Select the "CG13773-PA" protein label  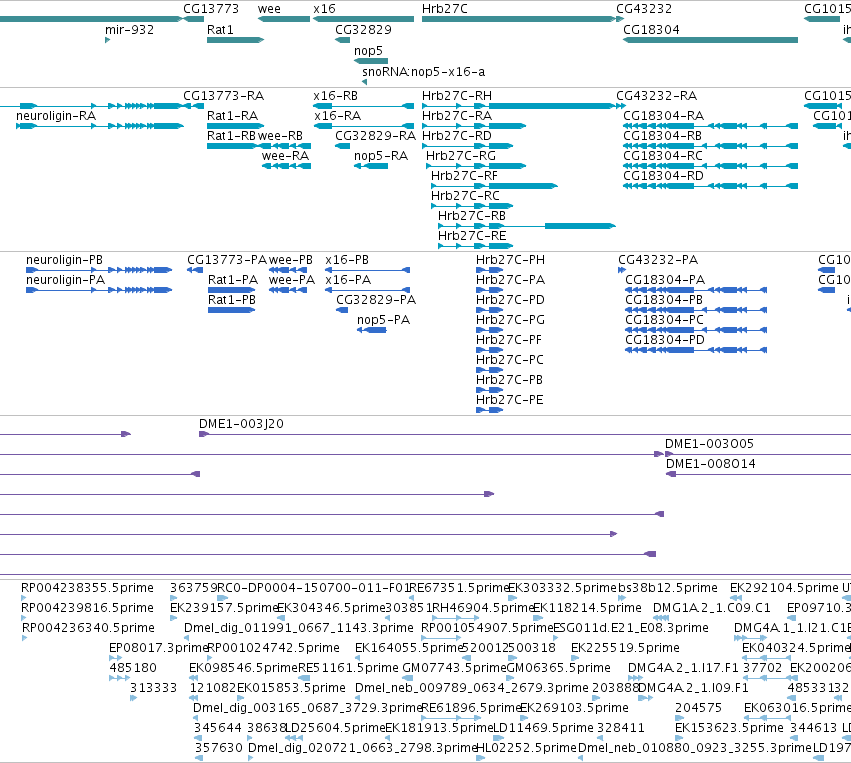(x=227, y=260)
